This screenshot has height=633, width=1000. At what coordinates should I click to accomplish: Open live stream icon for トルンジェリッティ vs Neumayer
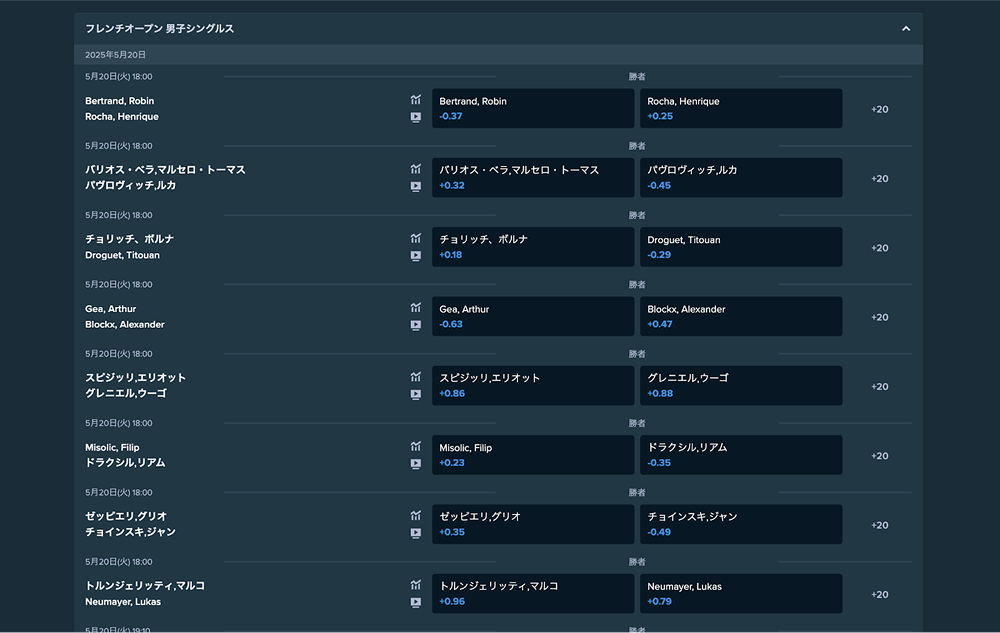(x=416, y=602)
